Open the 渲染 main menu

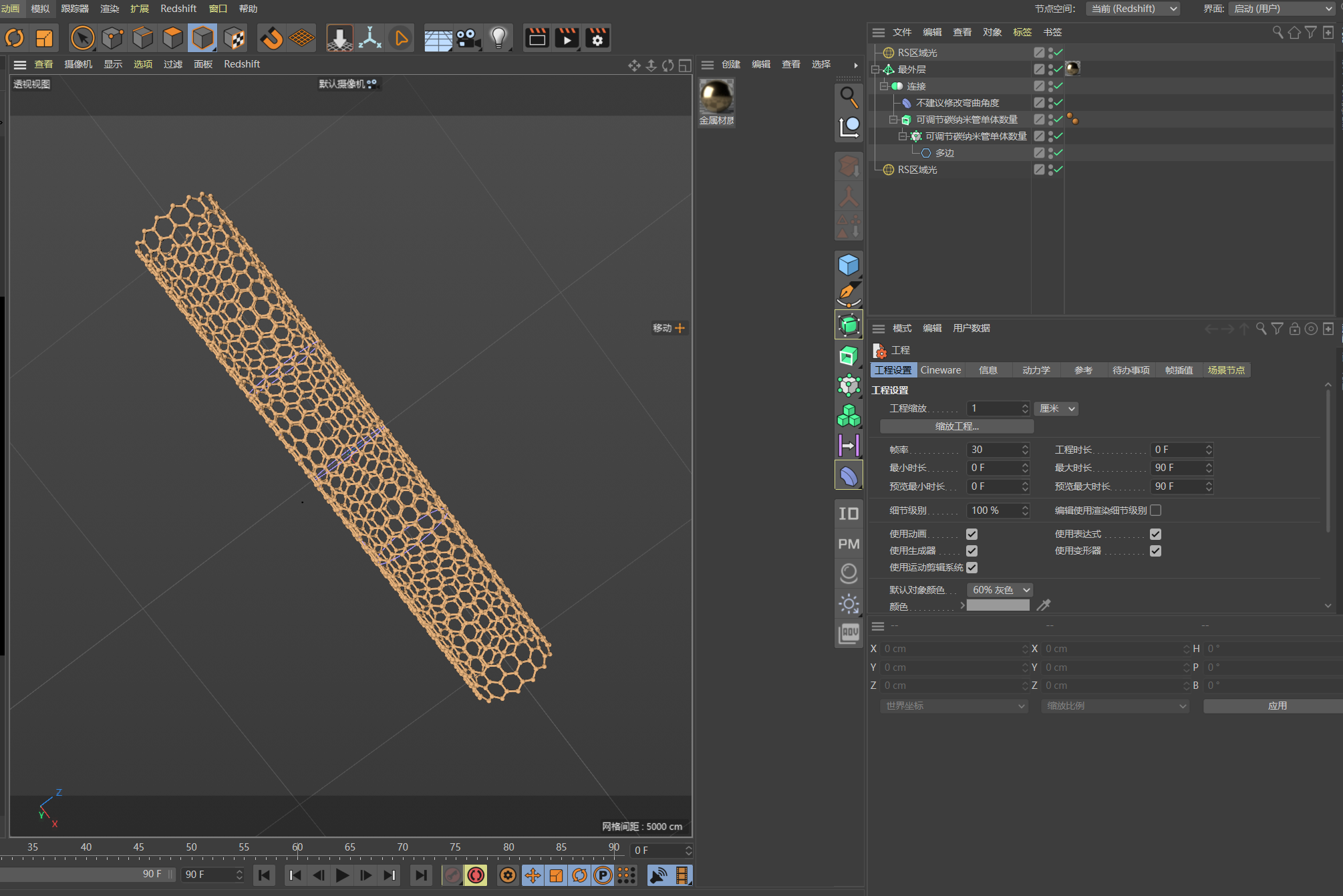pyautogui.click(x=109, y=9)
